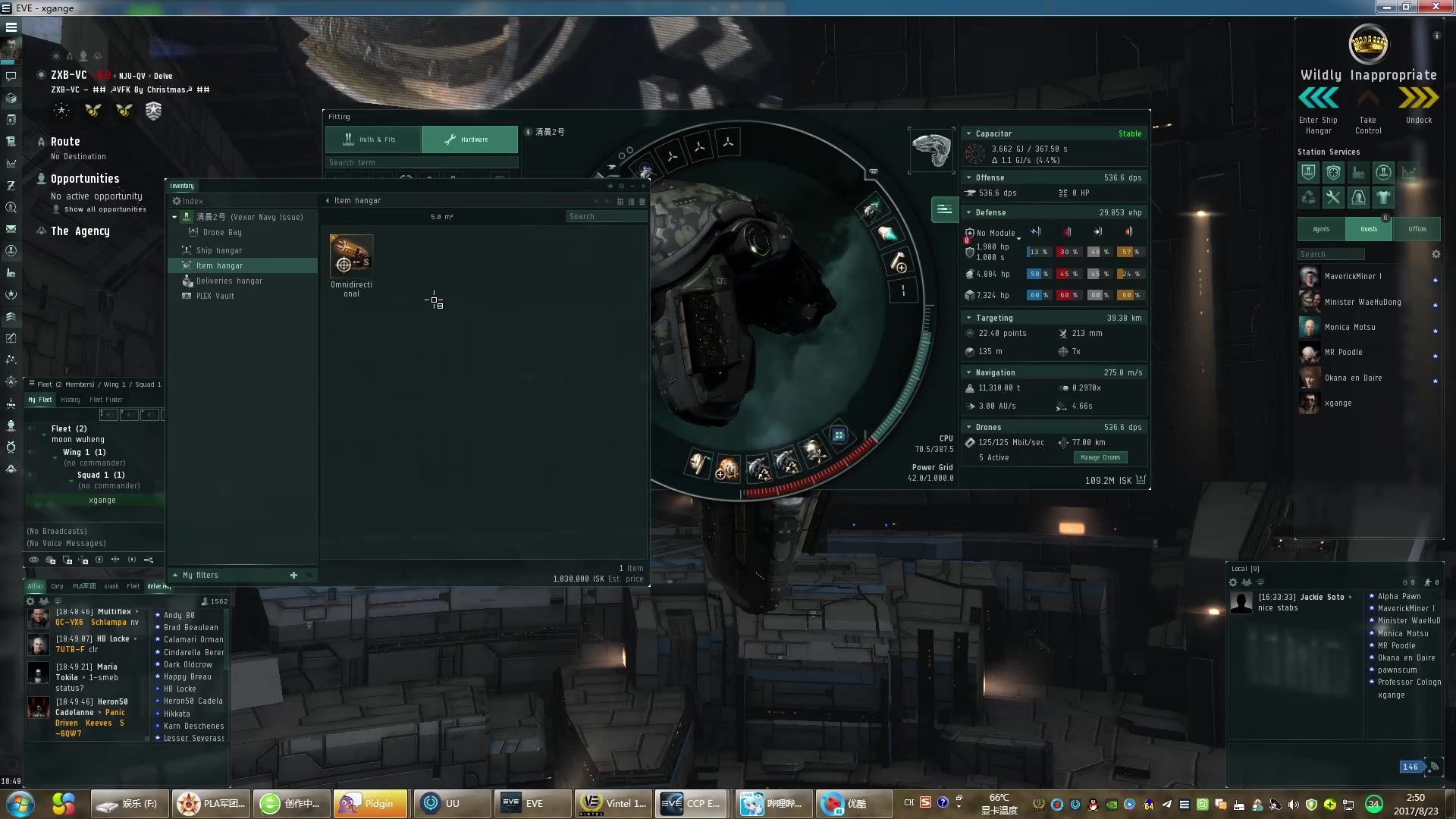The image size is (1456, 819).
Task: Open the Agents tab
Action: (x=1321, y=229)
